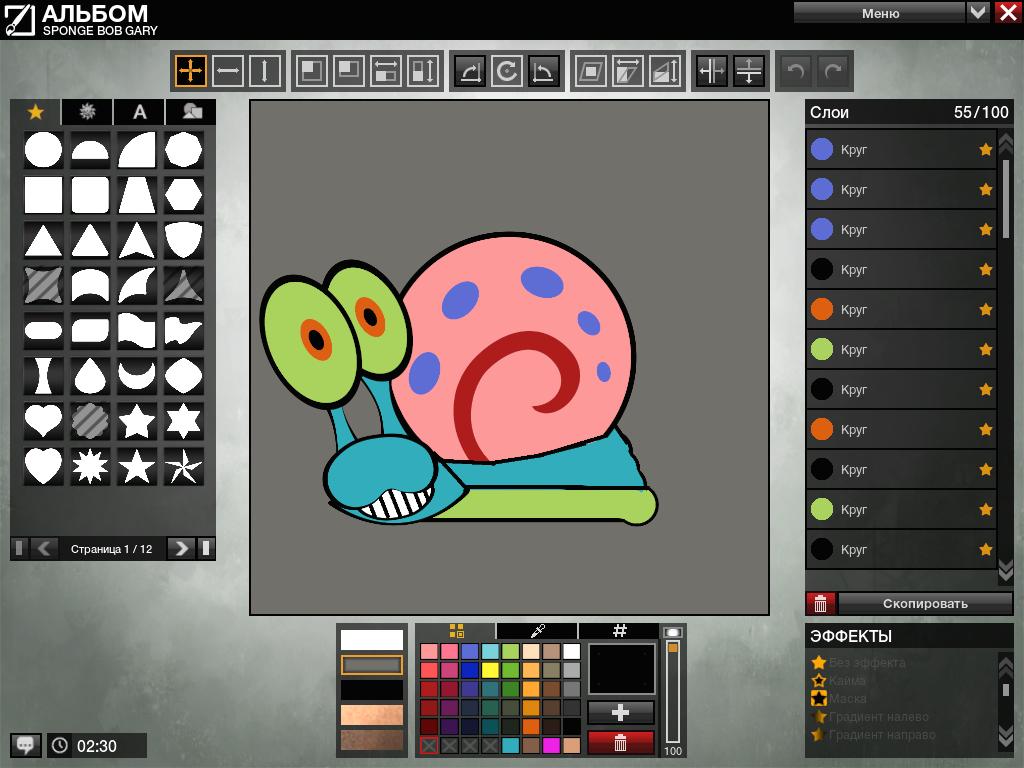Viewport: 1024px width, 768px height.
Task: Select the free move tool
Action: coord(190,71)
